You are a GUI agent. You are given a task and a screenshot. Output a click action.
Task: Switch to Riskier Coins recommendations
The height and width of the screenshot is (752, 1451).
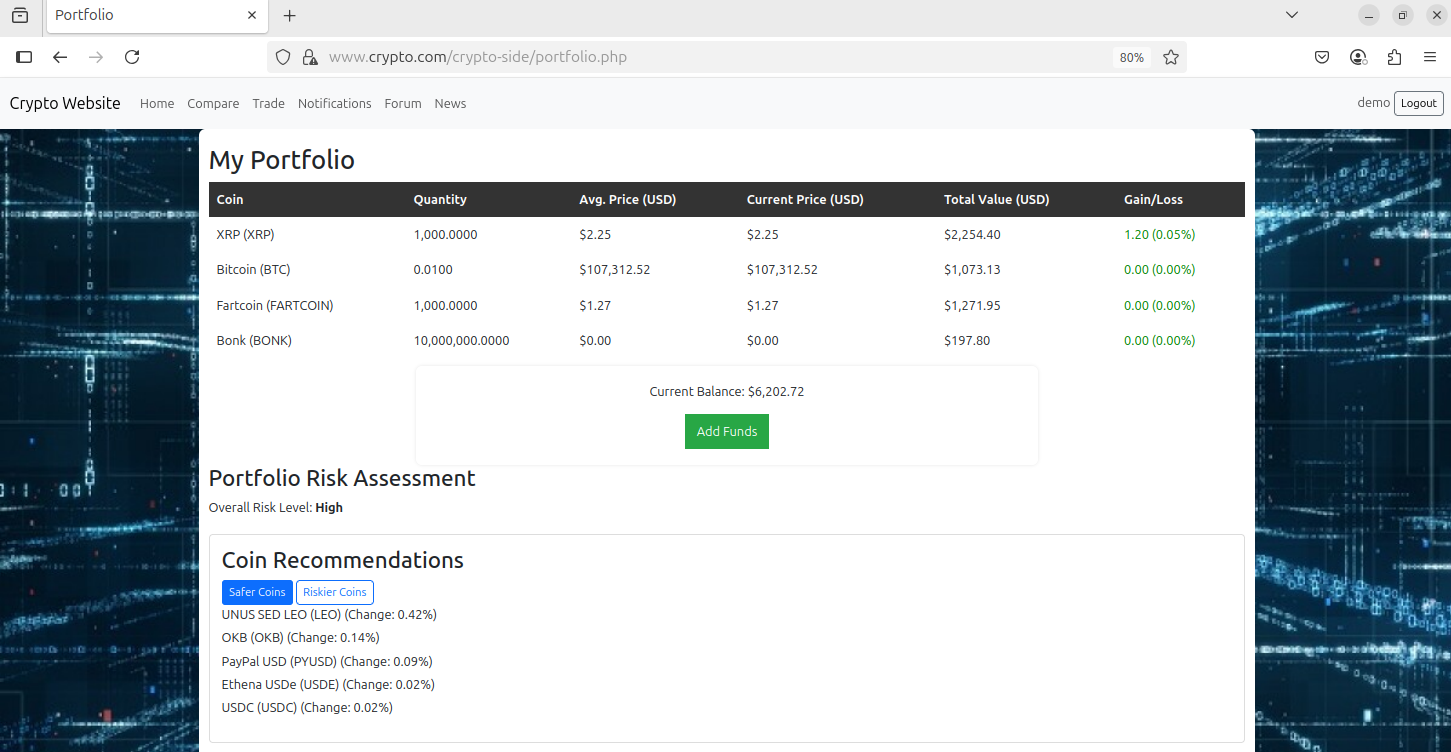click(x=335, y=592)
